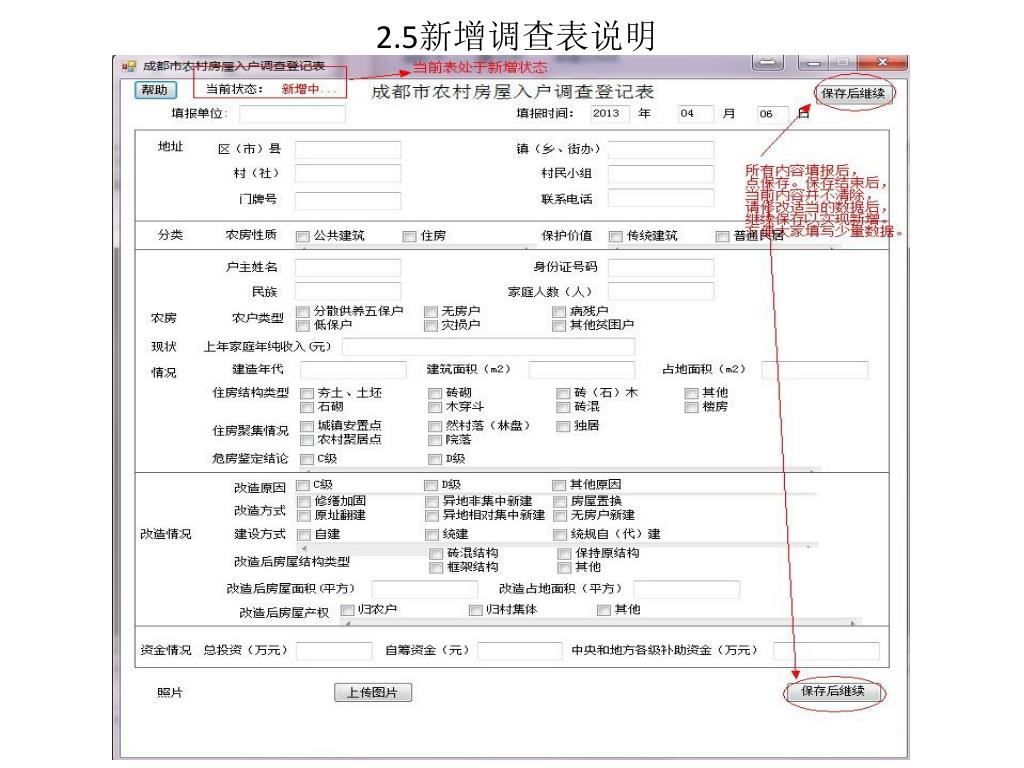Focus the 门牌号 input field
Image resolution: width=1024 pixels, height=768 pixels.
pos(347,200)
